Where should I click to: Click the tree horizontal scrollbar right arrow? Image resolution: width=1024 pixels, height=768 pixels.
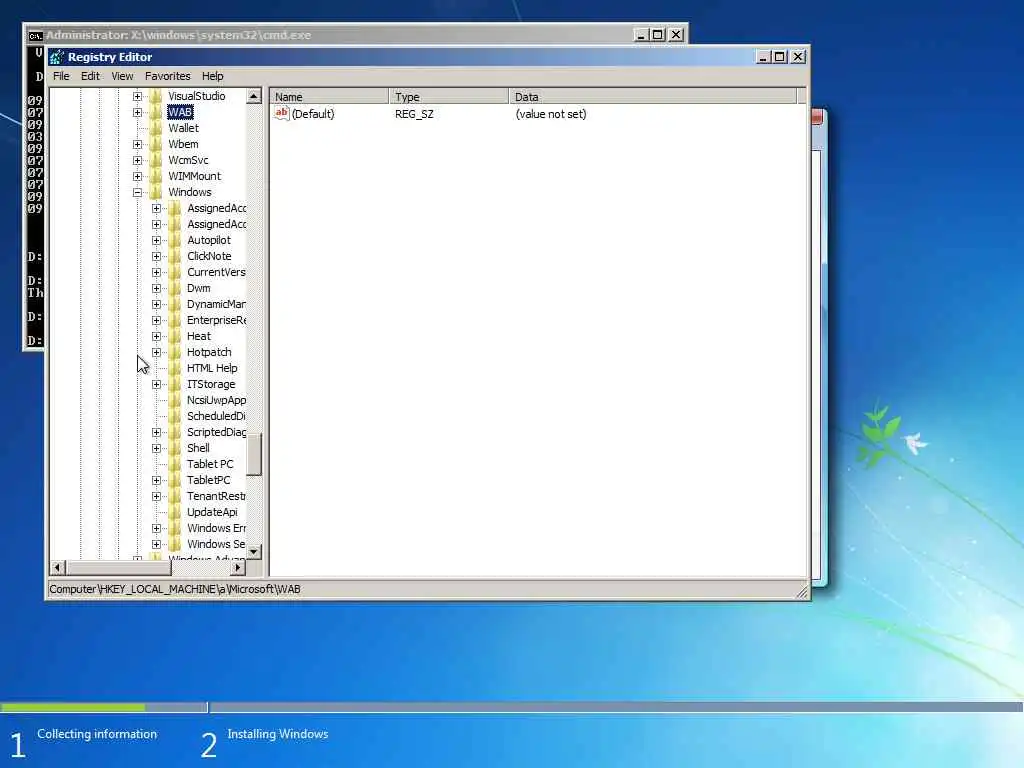click(238, 568)
